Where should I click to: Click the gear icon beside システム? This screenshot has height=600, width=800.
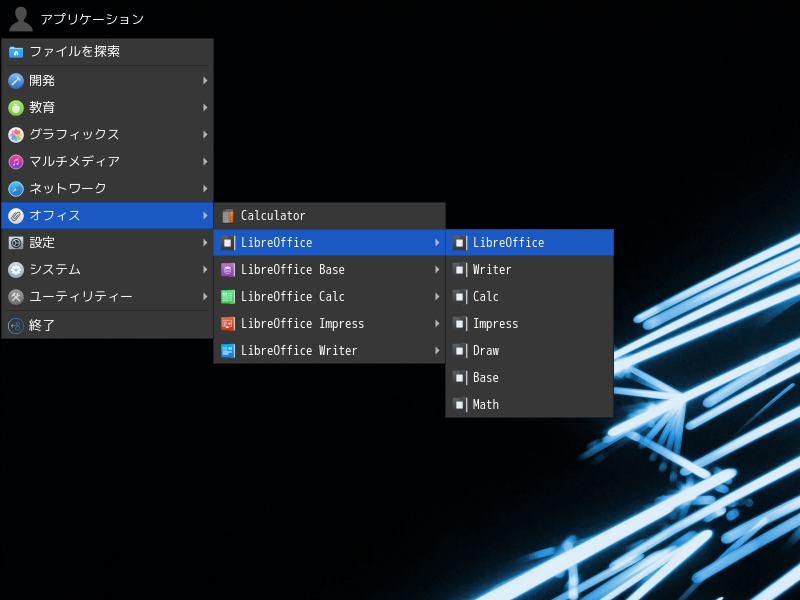16,270
